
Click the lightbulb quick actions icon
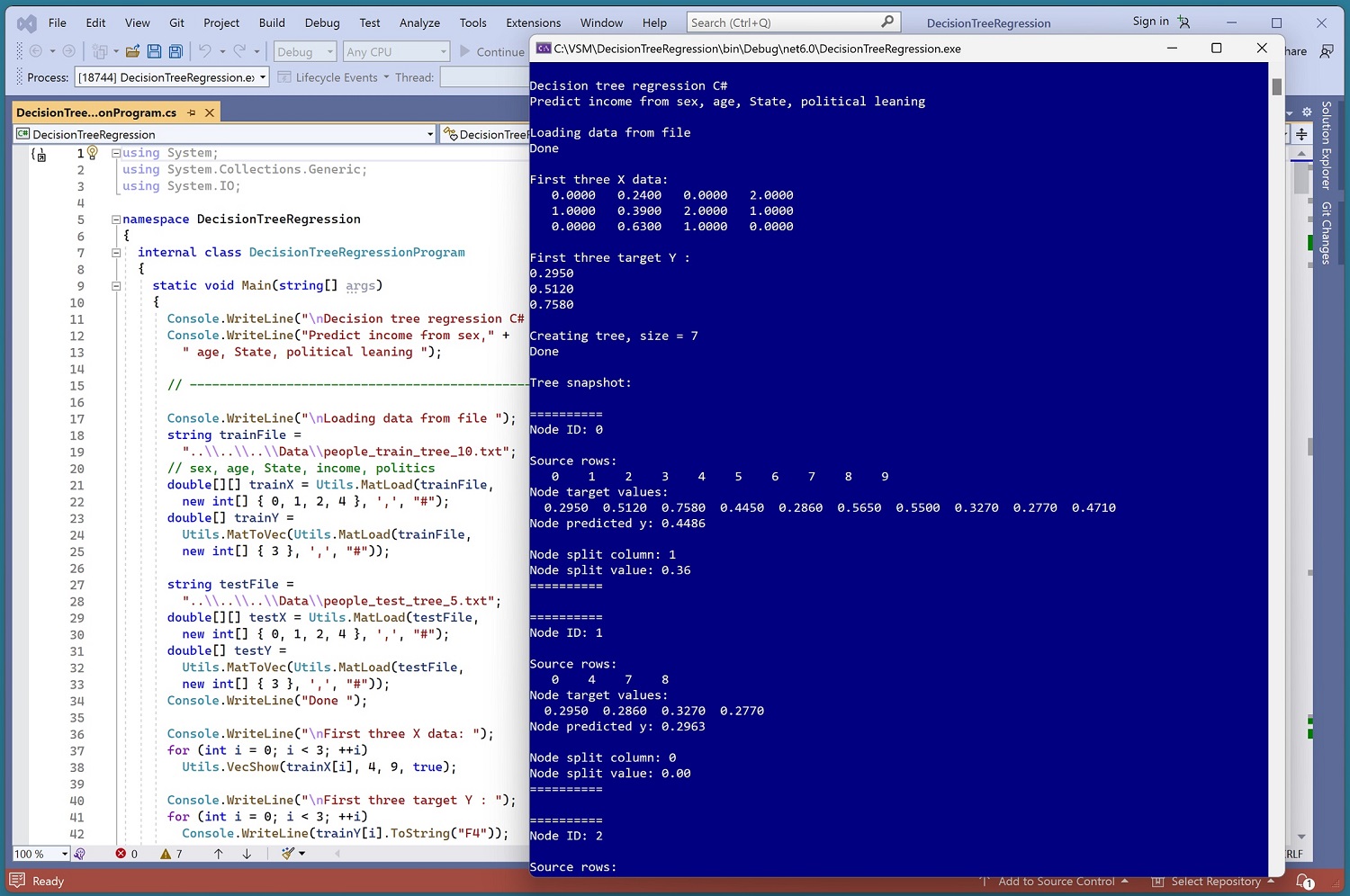coord(92,153)
